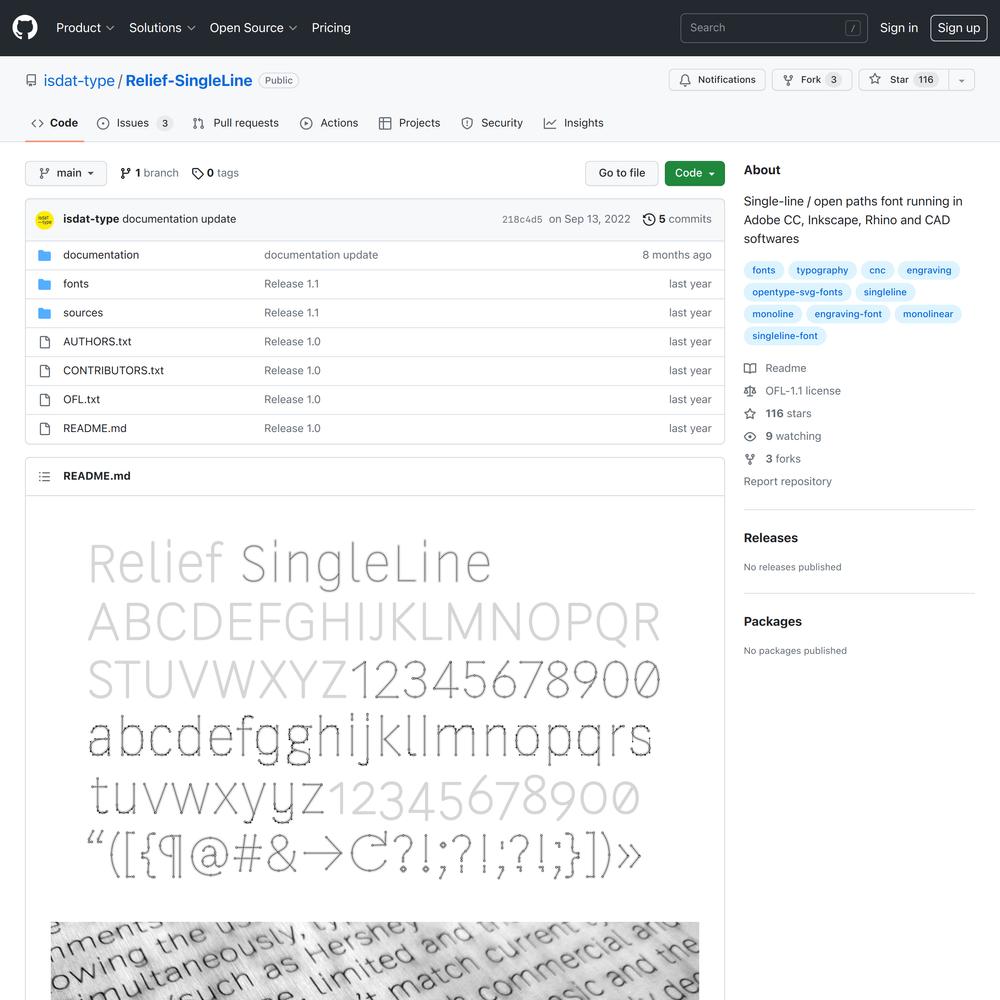Open the star lists dropdown arrow

coord(961,80)
